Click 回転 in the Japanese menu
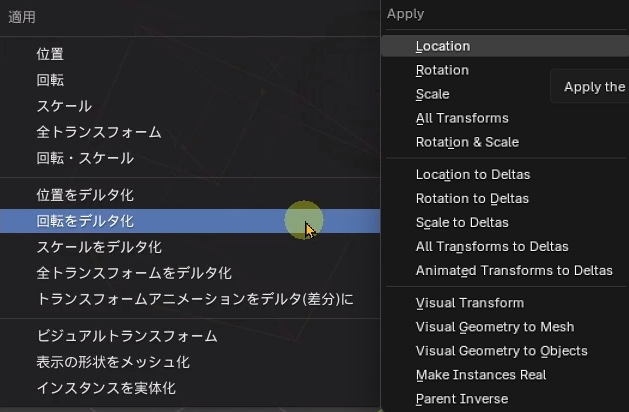This screenshot has height=412, width=629. [50, 80]
